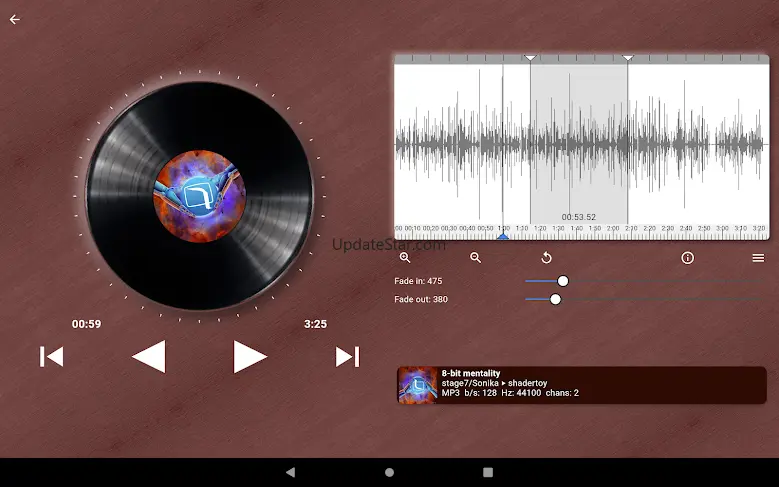This screenshot has height=487, width=779.
Task: Play the track in reverse
Action: click(149, 356)
